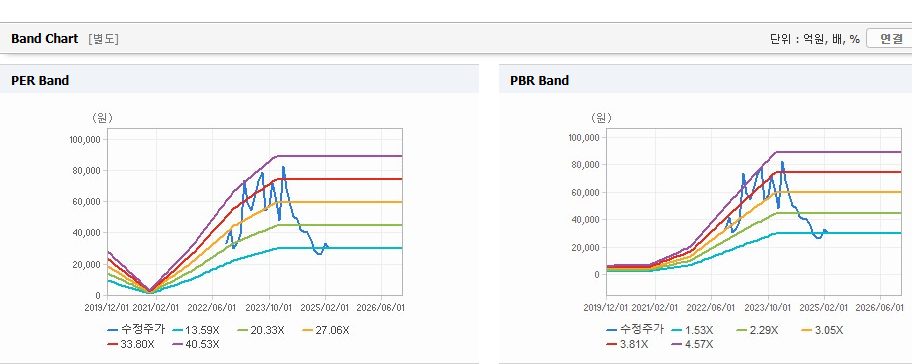Screen dimensions: 912x364
Task: Click the 단위 : 억원, 배, % label
Action: (x=814, y=39)
